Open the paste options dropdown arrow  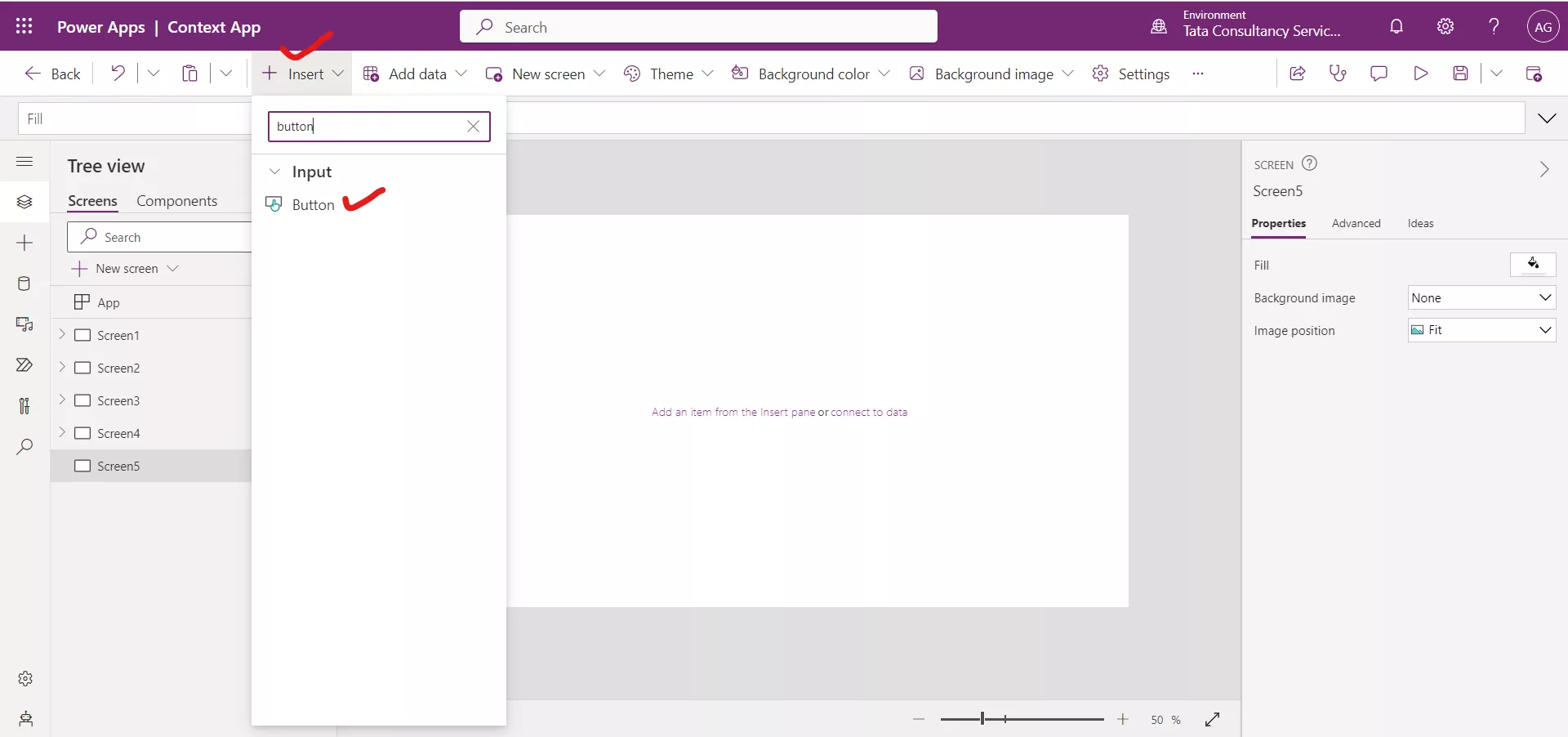tap(226, 74)
